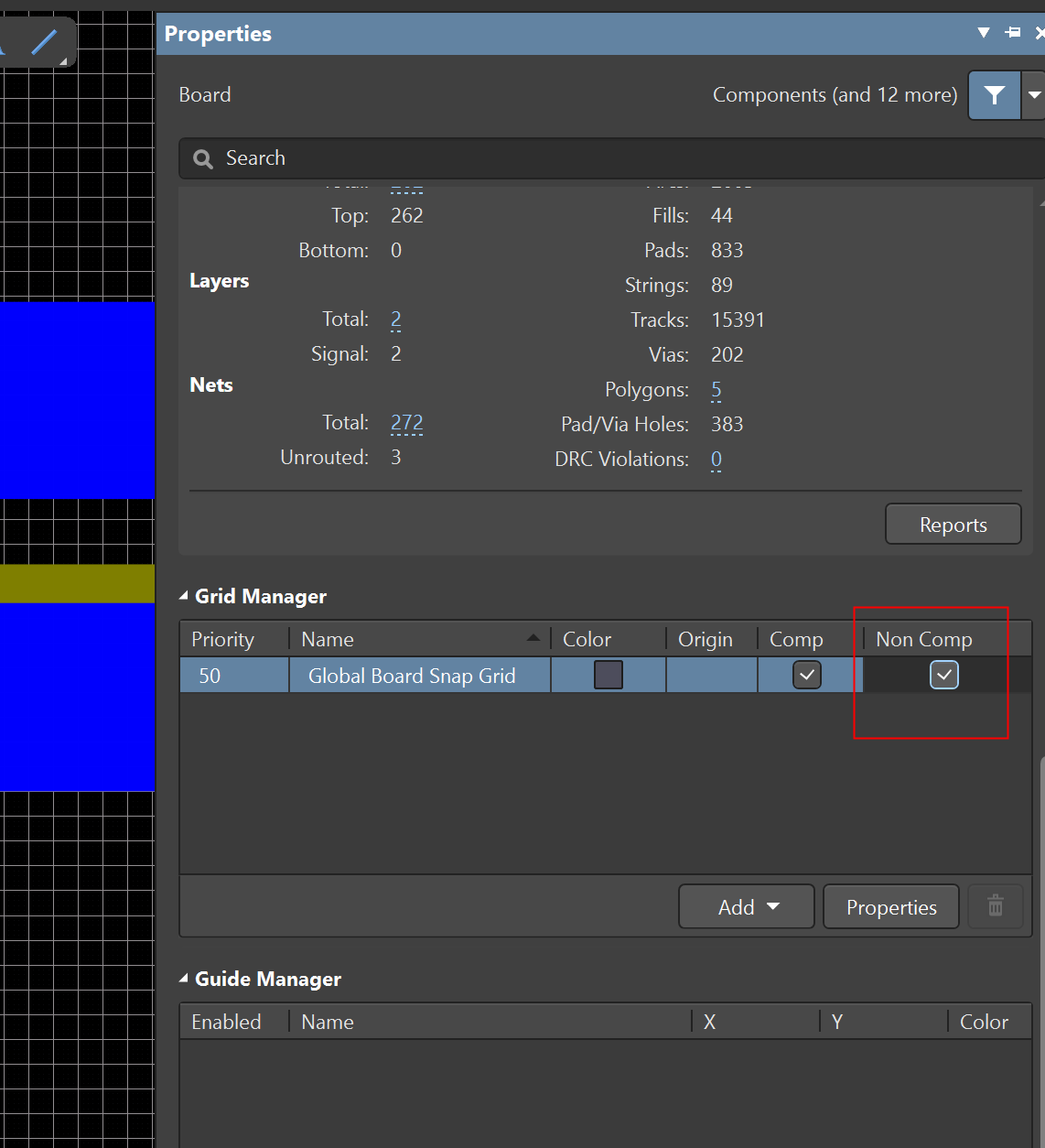Open the Properties panel options dropdown arrow

[984, 33]
